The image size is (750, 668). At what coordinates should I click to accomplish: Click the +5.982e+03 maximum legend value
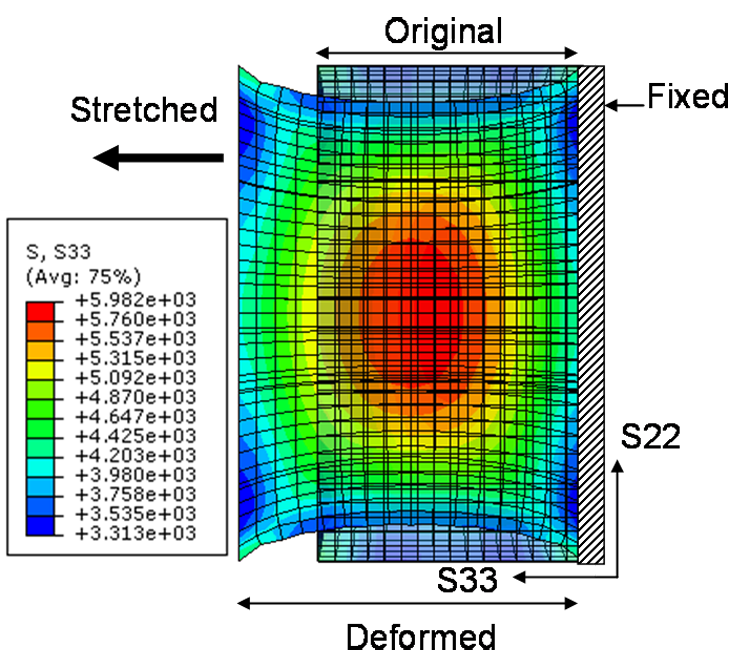pos(136,299)
